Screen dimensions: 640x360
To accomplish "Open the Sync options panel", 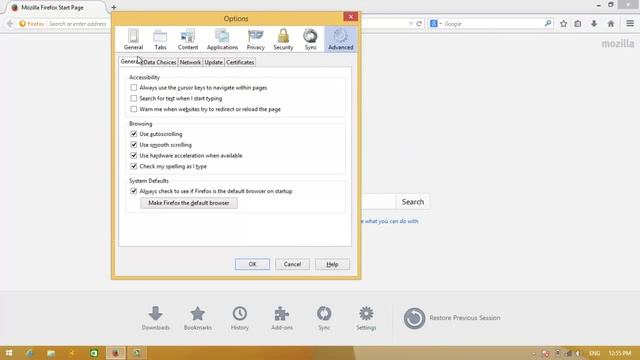I will tap(310, 39).
